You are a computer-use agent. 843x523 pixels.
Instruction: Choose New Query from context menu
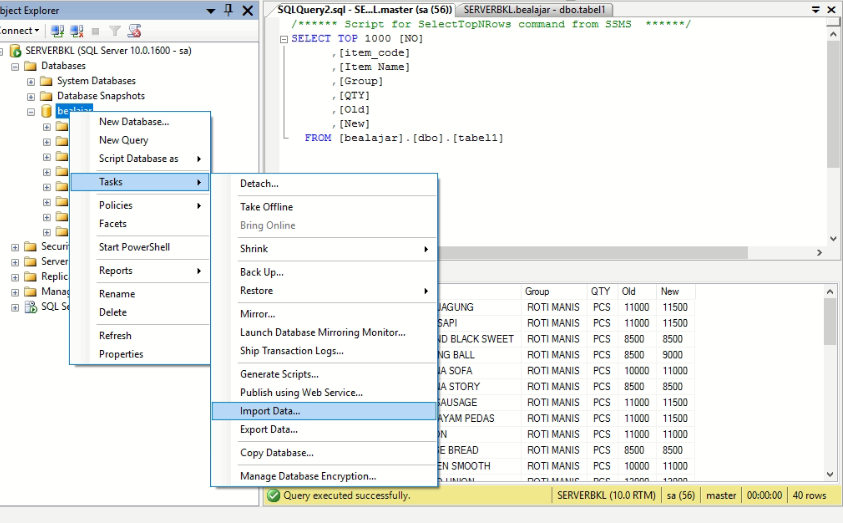(140, 140)
